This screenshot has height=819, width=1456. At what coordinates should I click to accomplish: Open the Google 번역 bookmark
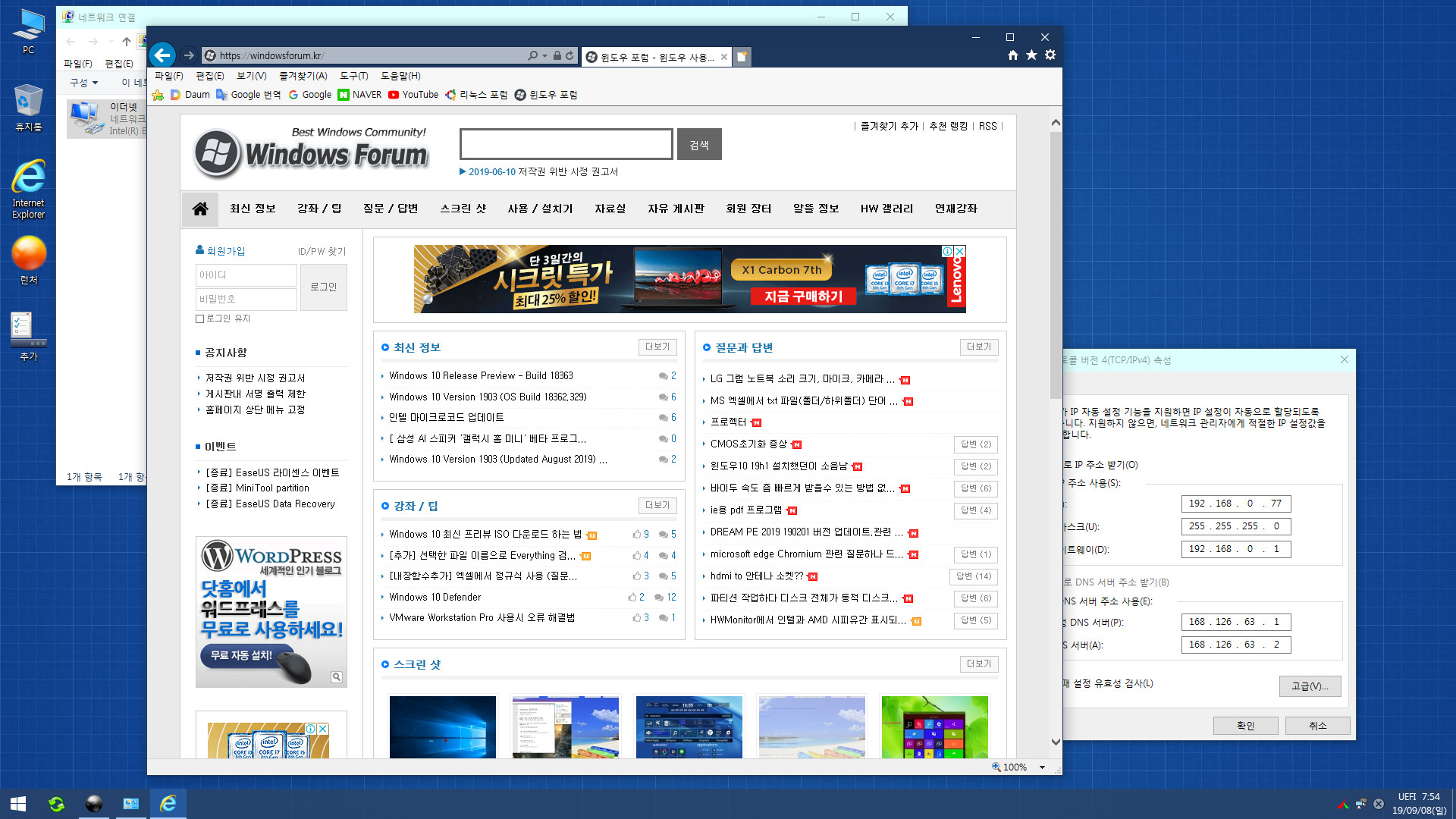pyautogui.click(x=249, y=95)
